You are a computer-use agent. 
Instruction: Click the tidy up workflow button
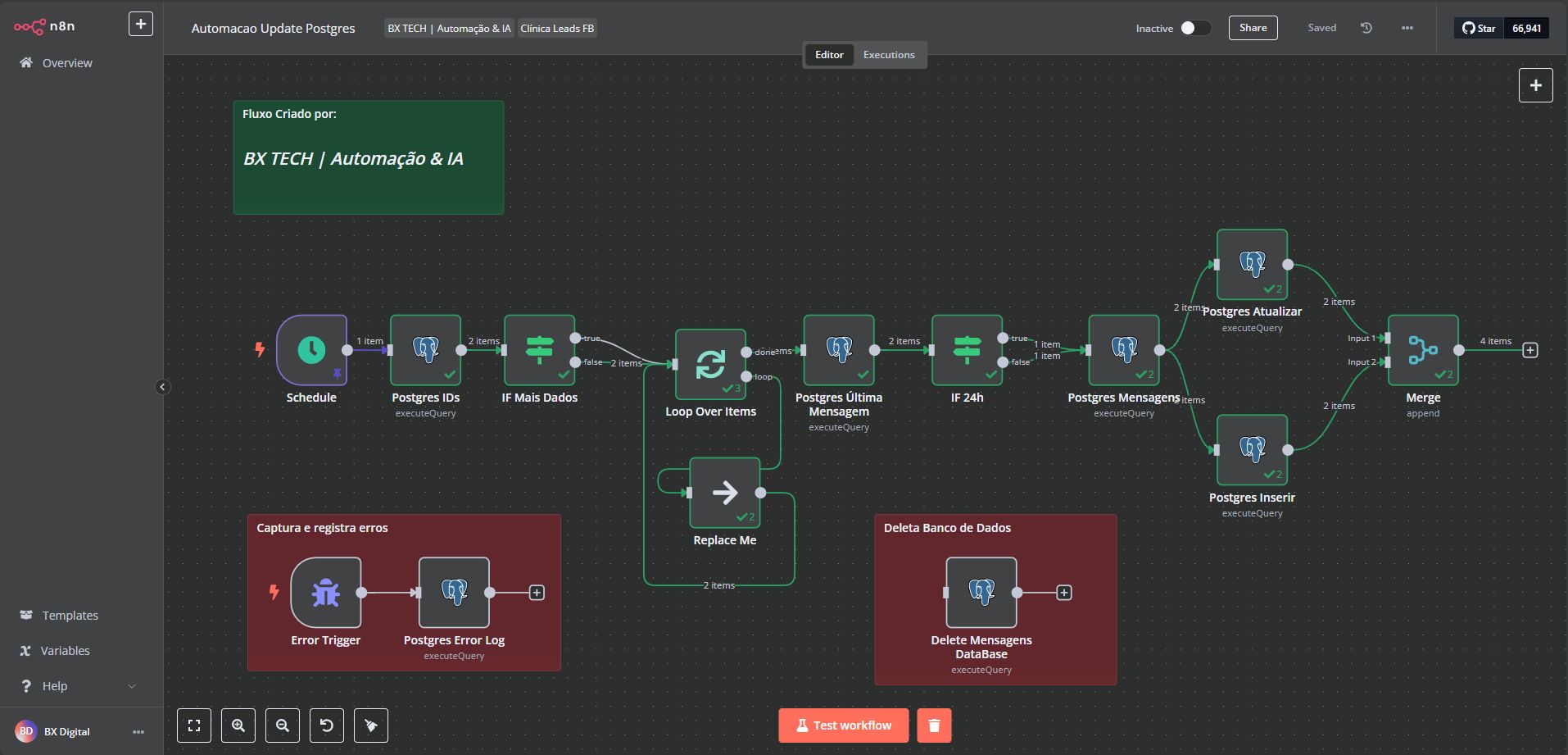[371, 725]
